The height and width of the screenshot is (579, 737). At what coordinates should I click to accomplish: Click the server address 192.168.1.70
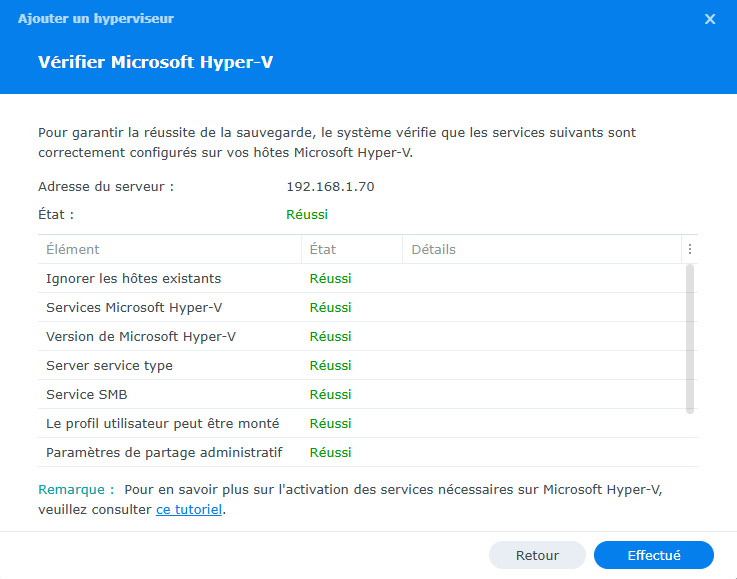(x=330, y=187)
